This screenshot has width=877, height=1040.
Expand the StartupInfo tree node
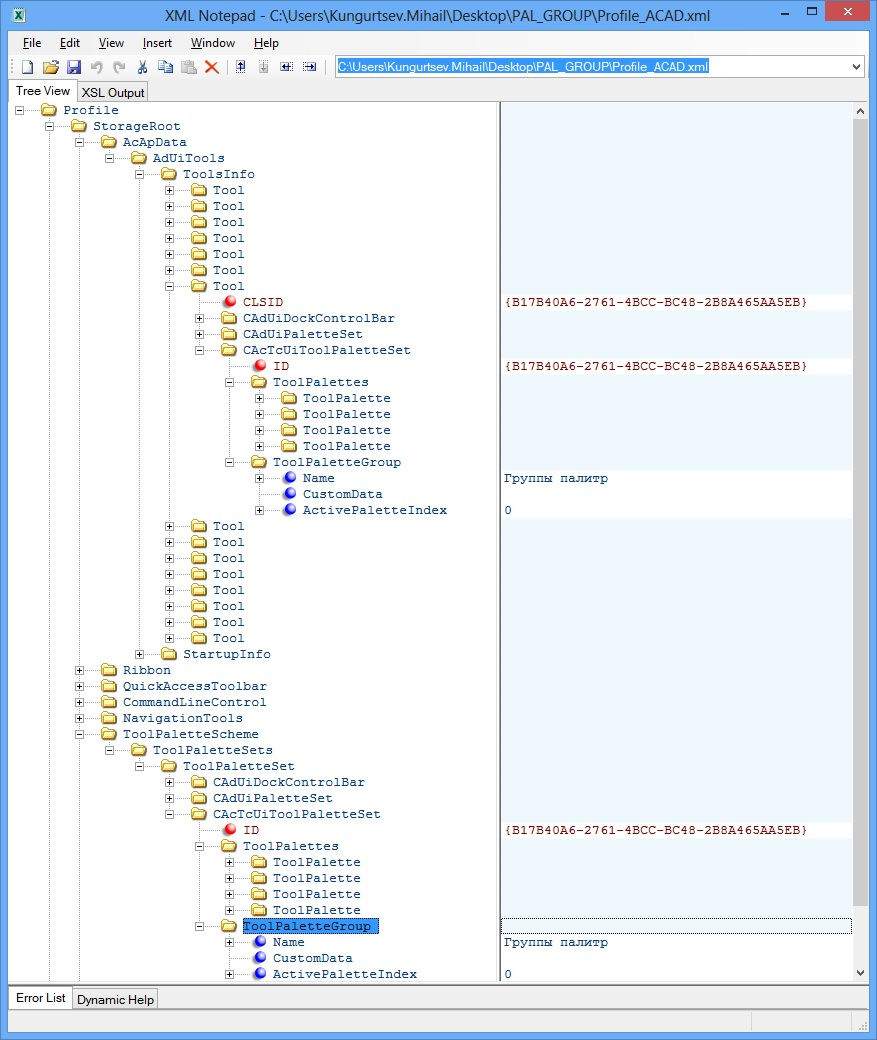[139, 653]
